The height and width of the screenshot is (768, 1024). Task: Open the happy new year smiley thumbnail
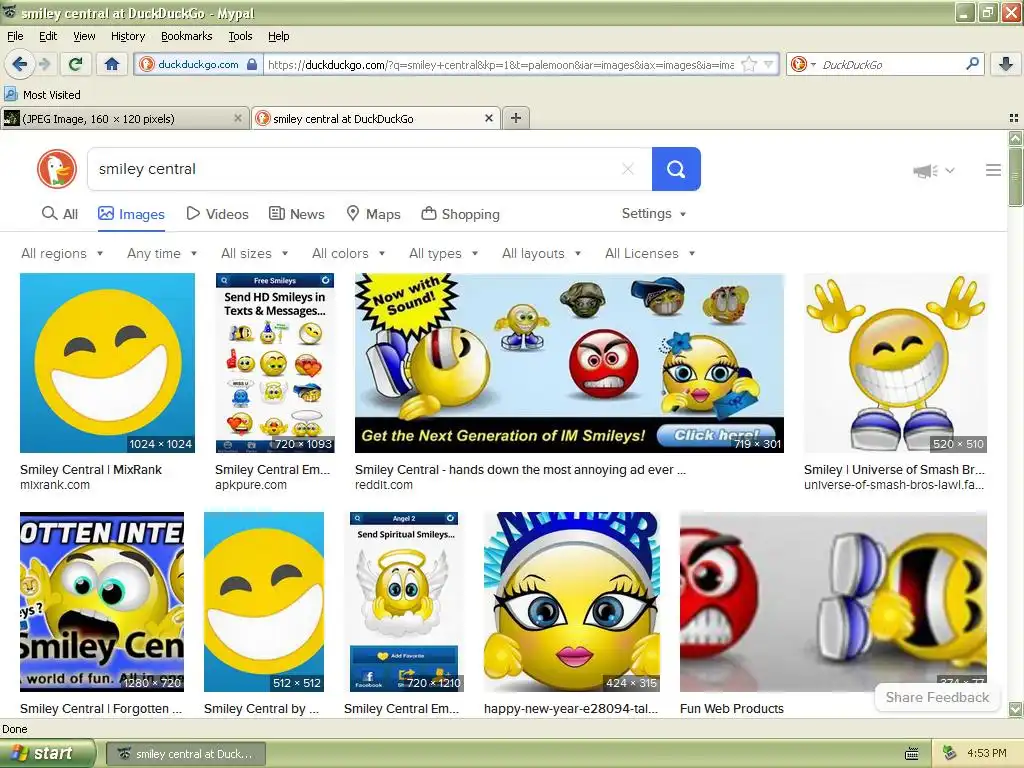point(571,601)
